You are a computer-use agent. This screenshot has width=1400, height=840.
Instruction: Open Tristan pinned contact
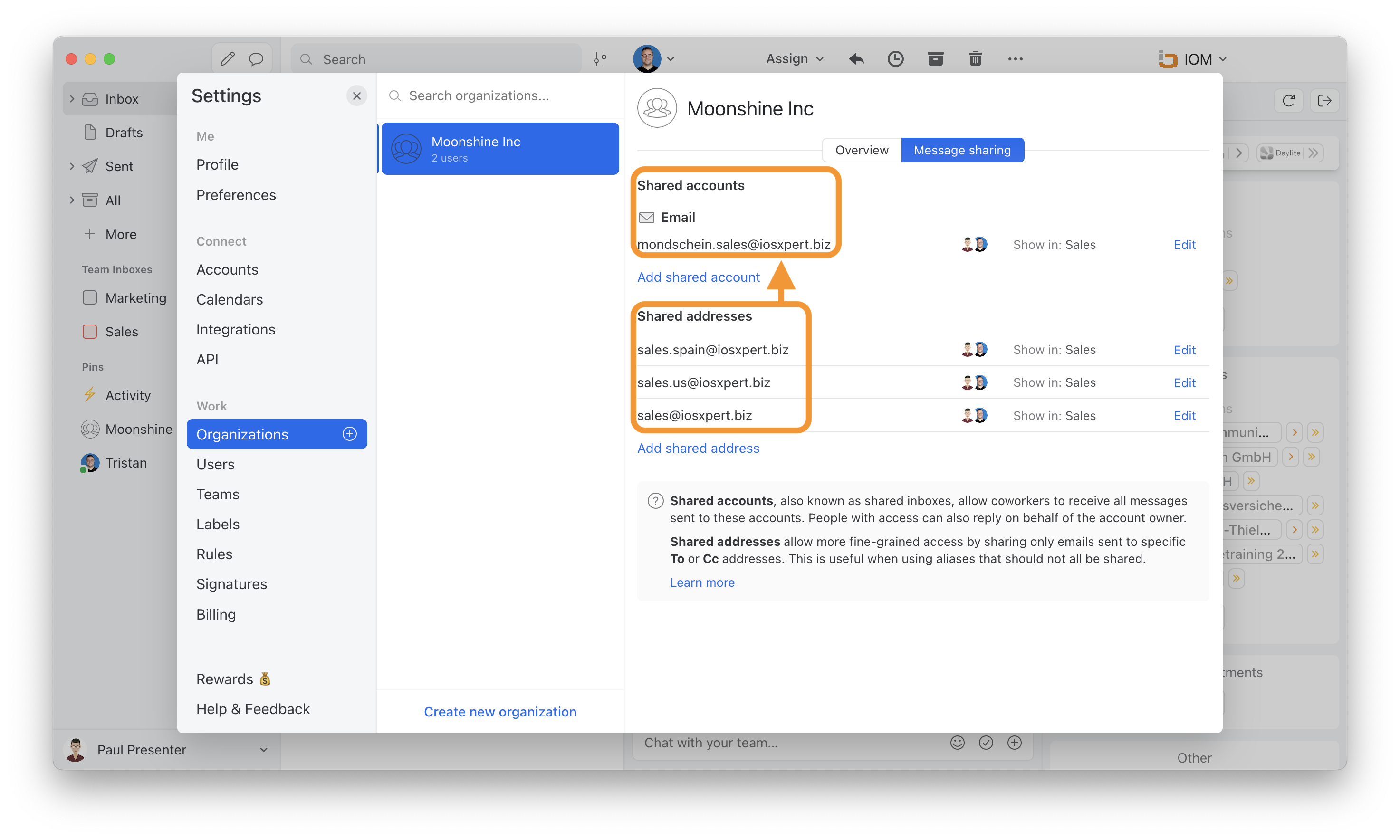[114, 463]
